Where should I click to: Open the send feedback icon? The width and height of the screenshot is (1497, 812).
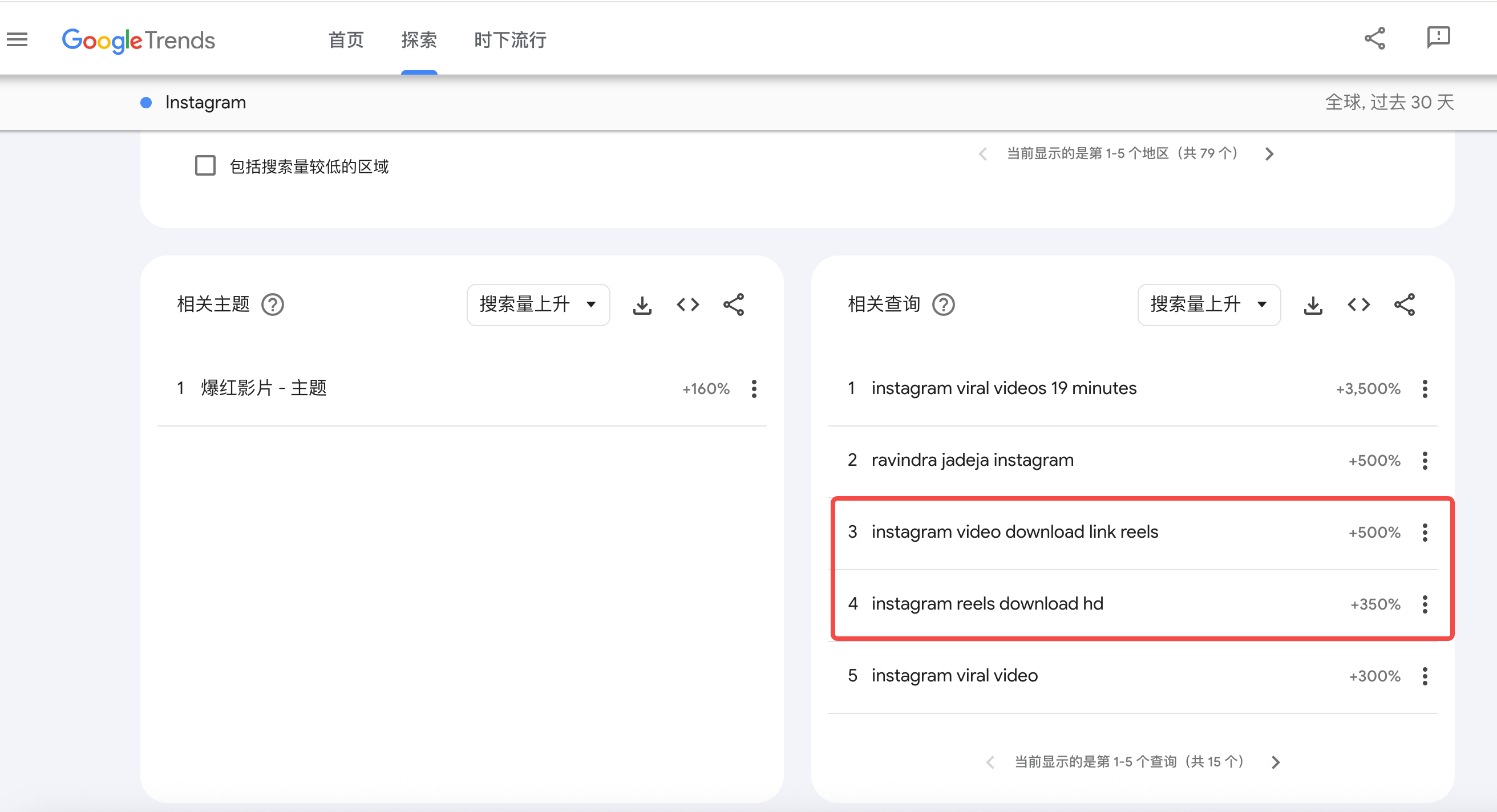click(x=1438, y=38)
